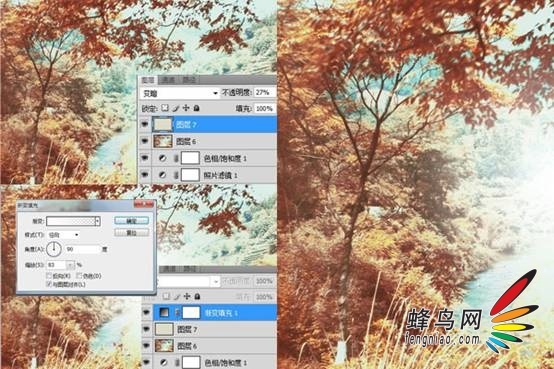The height and width of the screenshot is (369, 554).
Task: Hide 色相/饱和度 1 in upper Layers panel
Action: click(145, 158)
